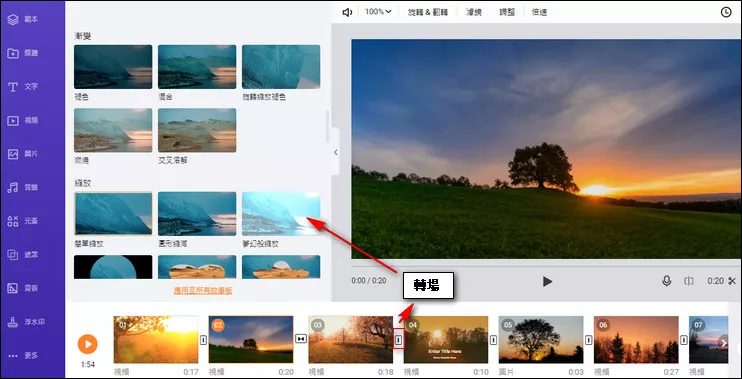
Task: Open the Speed (倍速) toolbar option
Action: [x=539, y=12]
